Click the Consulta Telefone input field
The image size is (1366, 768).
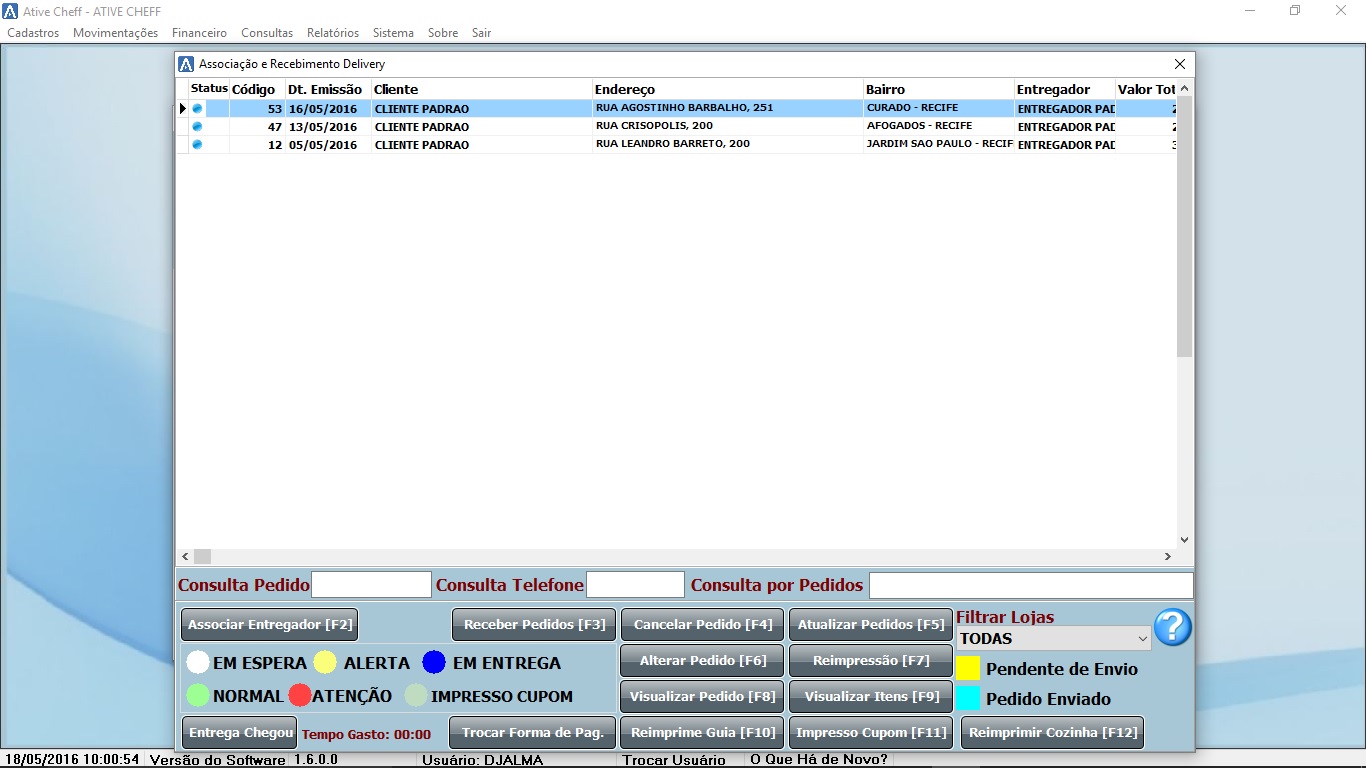coord(635,585)
